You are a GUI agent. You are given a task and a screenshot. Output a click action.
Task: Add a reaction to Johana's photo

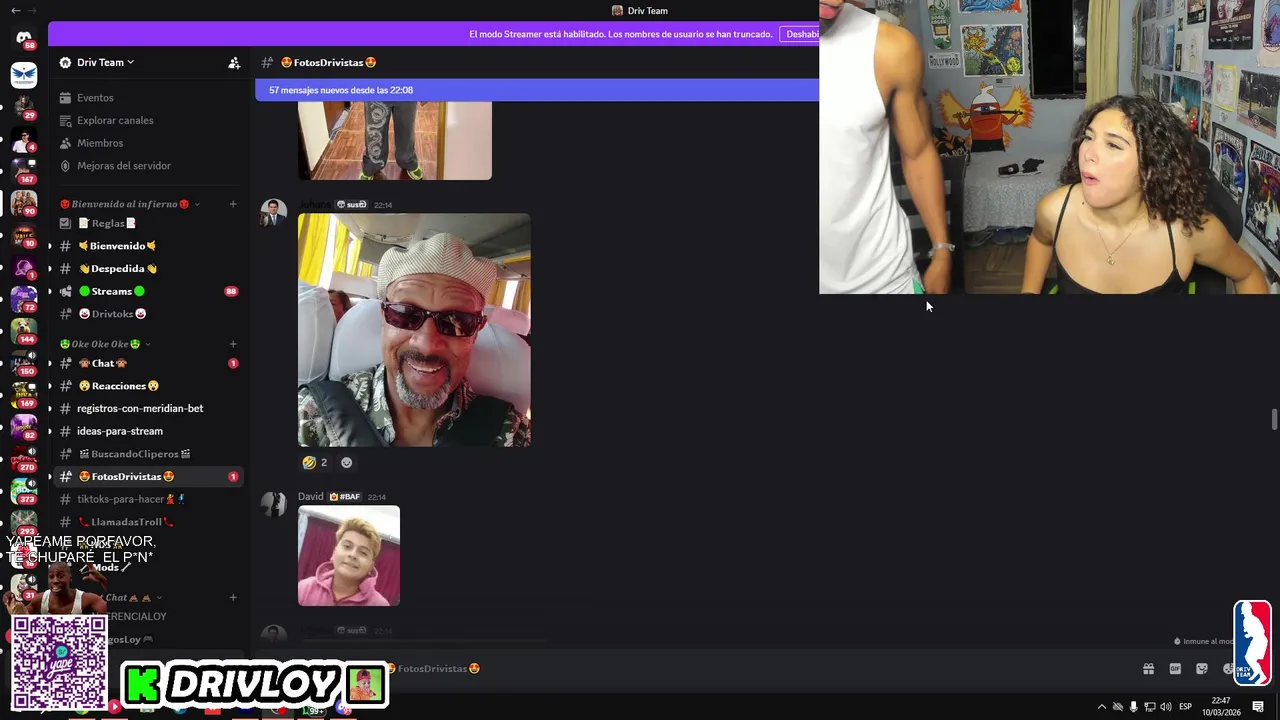(347, 462)
